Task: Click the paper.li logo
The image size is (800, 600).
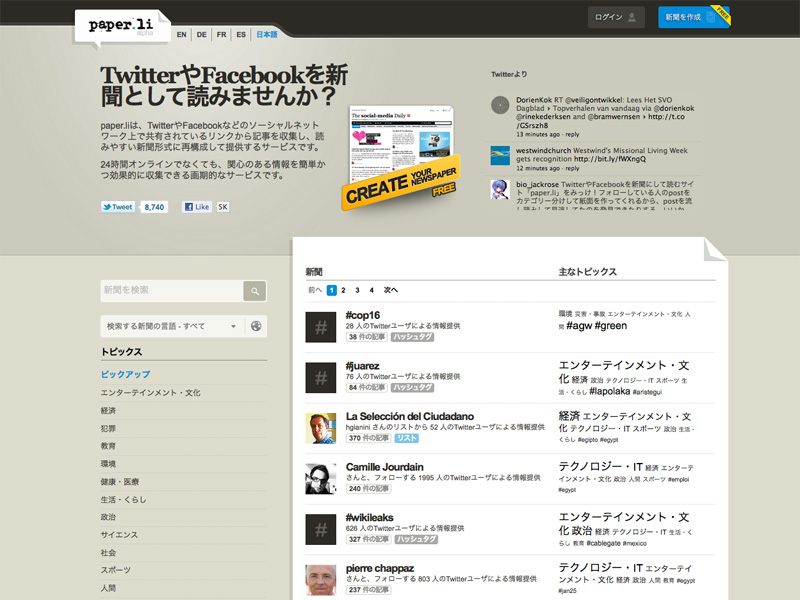Action: pos(121,26)
